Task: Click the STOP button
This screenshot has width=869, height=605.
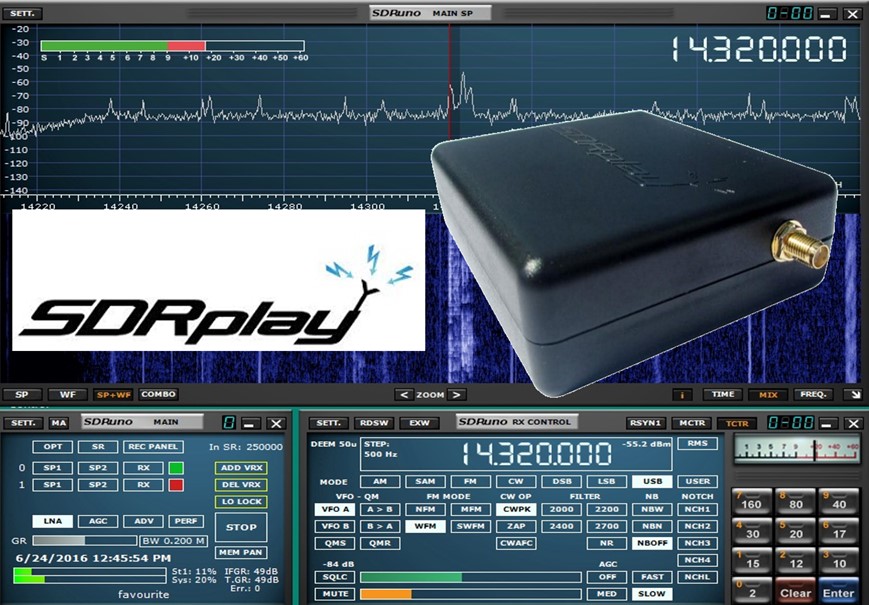Action: click(241, 526)
